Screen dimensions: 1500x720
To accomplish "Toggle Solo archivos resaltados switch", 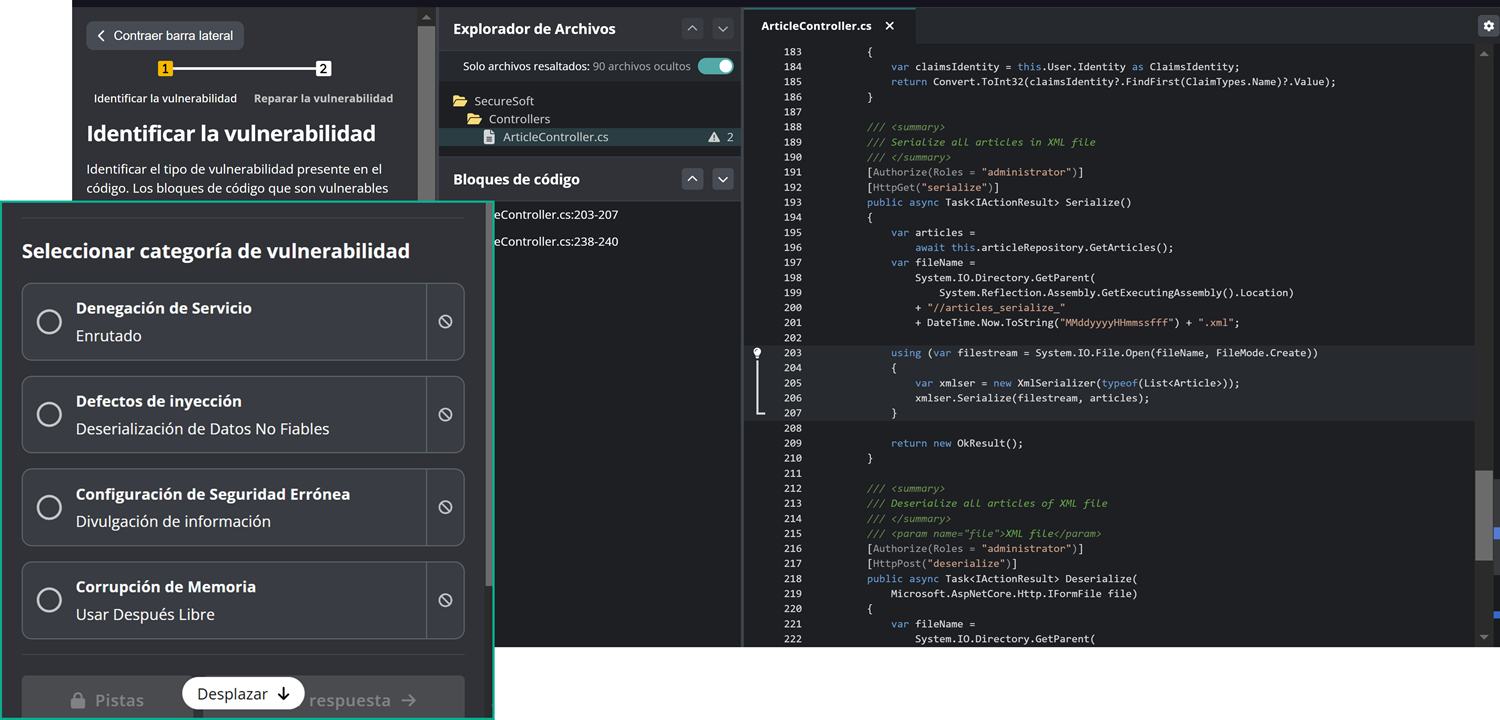I will pyautogui.click(x=715, y=66).
